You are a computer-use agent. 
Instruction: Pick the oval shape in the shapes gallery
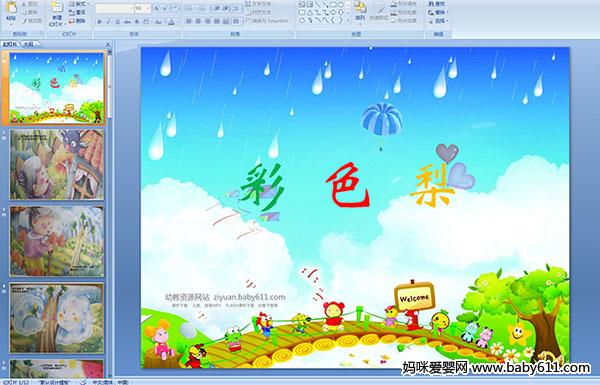point(341,5)
